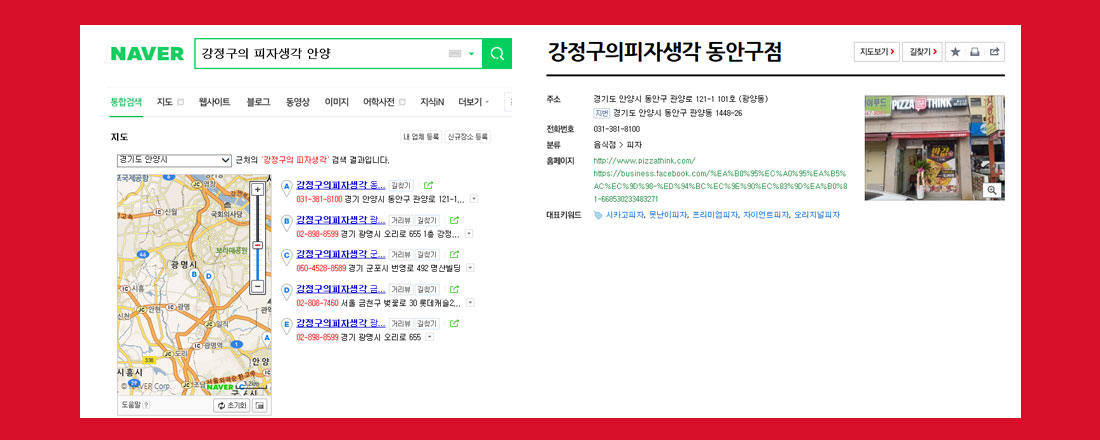Screen dimensions: 1100x440
Task: Click map marker B near 광명시
Action: tap(194, 275)
